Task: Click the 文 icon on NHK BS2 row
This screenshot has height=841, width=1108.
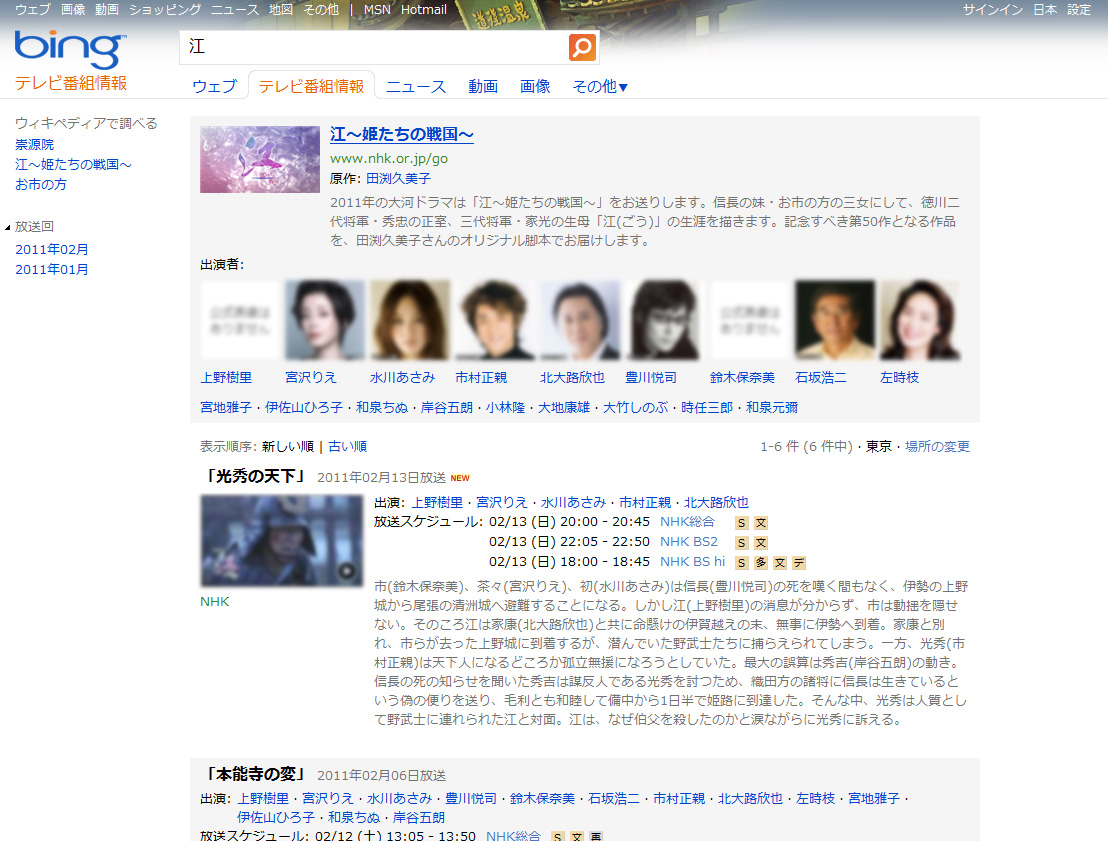Action: coord(760,543)
